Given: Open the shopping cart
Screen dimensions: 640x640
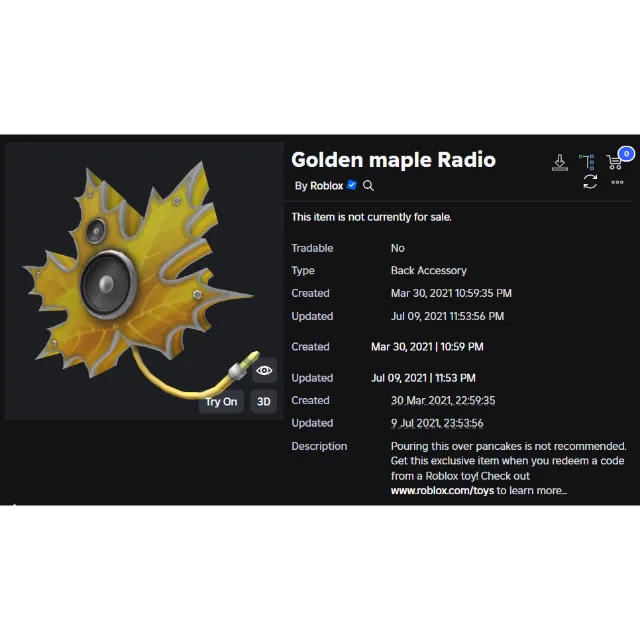Looking at the screenshot, I should pos(614,162).
